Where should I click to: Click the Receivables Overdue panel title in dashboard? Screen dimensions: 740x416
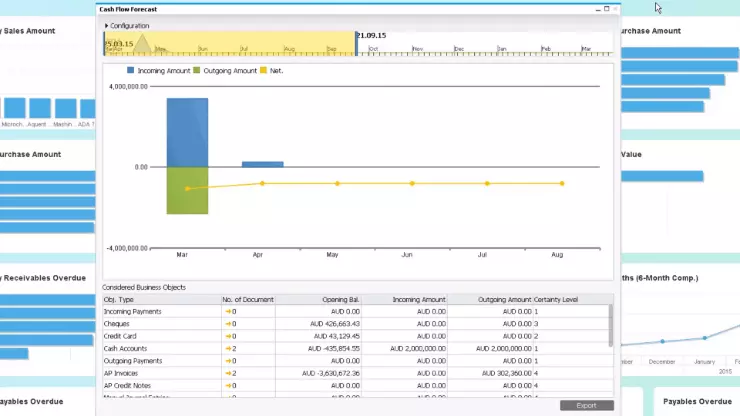point(44,278)
